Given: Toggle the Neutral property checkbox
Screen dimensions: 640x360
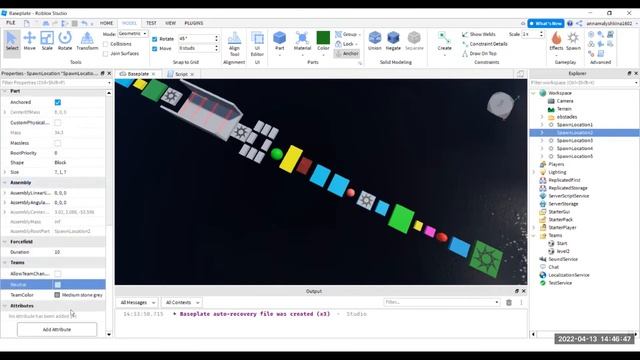Looking at the screenshot, I should pos(58,284).
